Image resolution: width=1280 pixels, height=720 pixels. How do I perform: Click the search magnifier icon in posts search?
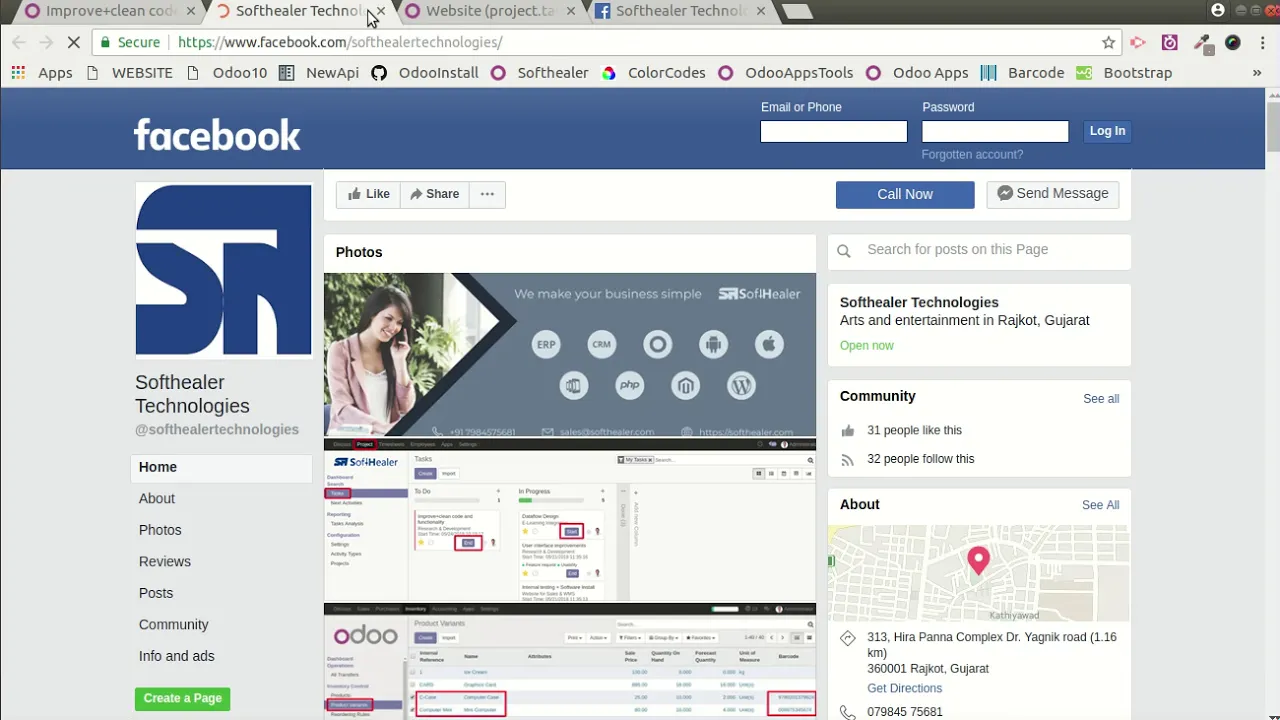pyautogui.click(x=844, y=251)
